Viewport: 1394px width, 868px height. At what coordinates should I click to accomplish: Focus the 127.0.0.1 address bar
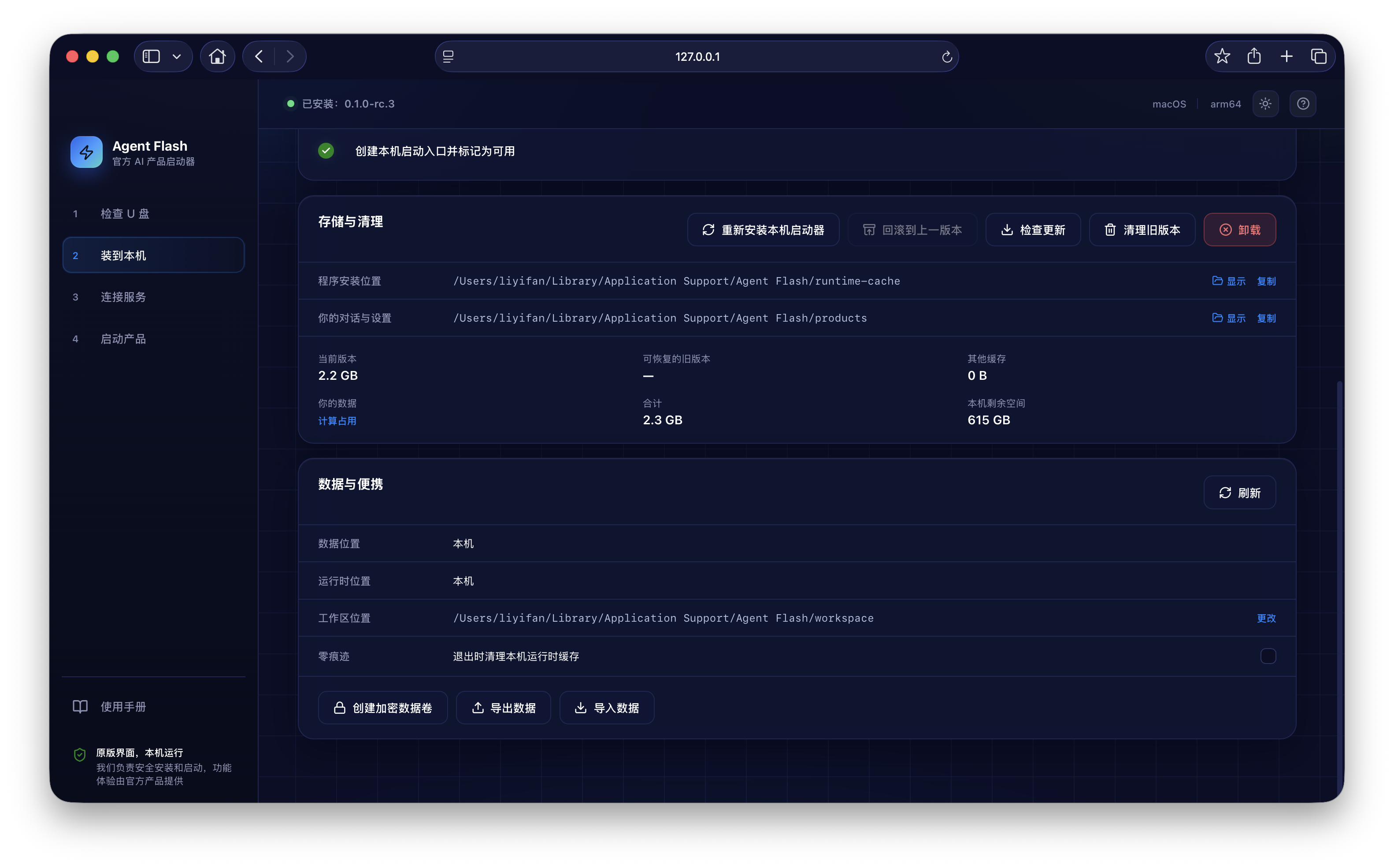point(697,57)
